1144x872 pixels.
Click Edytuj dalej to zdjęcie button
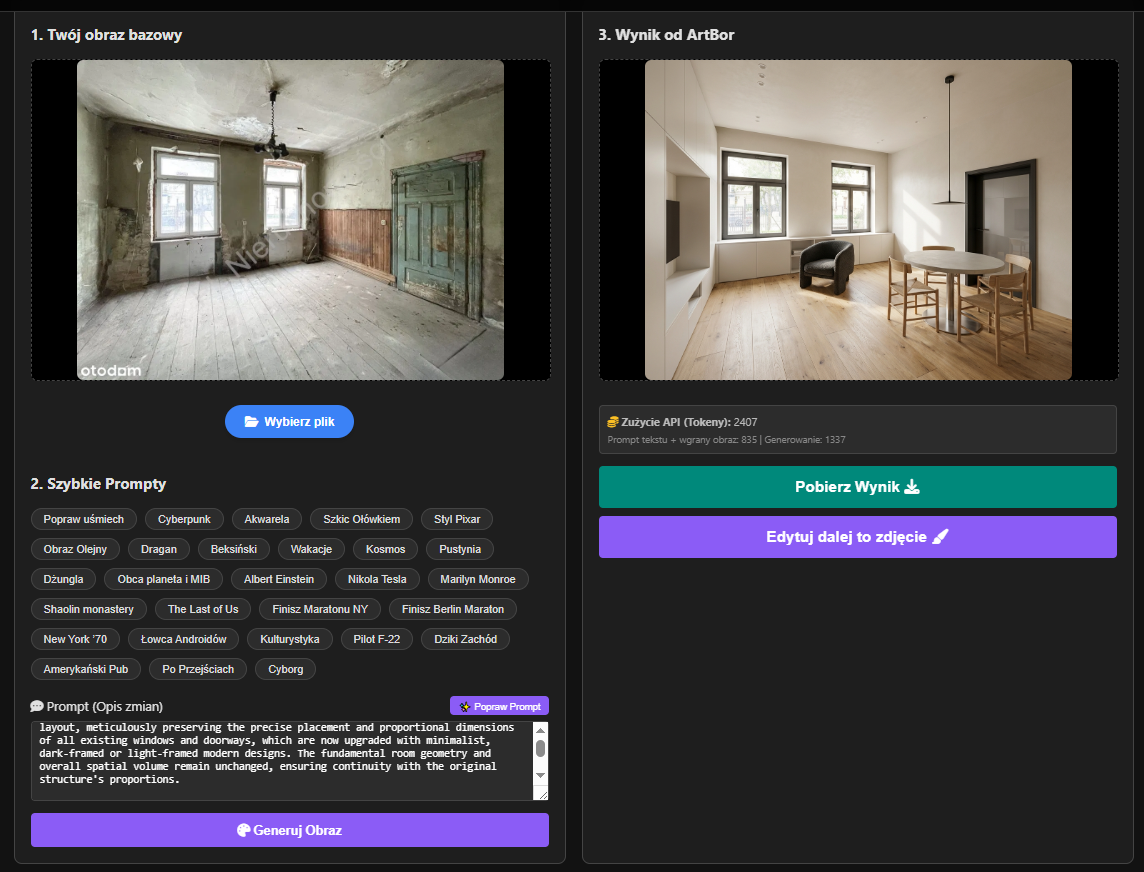(857, 537)
